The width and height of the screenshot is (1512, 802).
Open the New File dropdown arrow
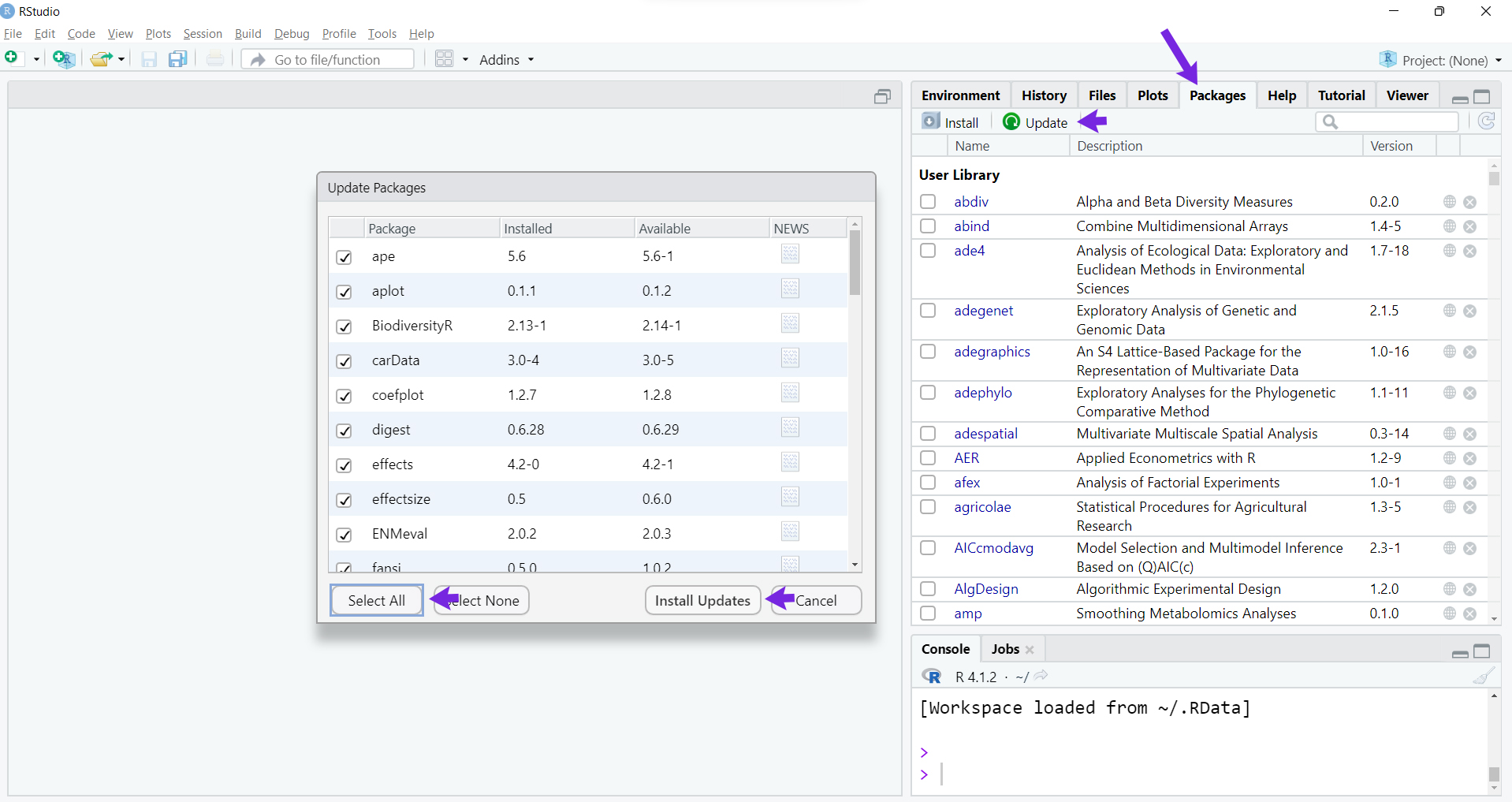[x=36, y=60]
